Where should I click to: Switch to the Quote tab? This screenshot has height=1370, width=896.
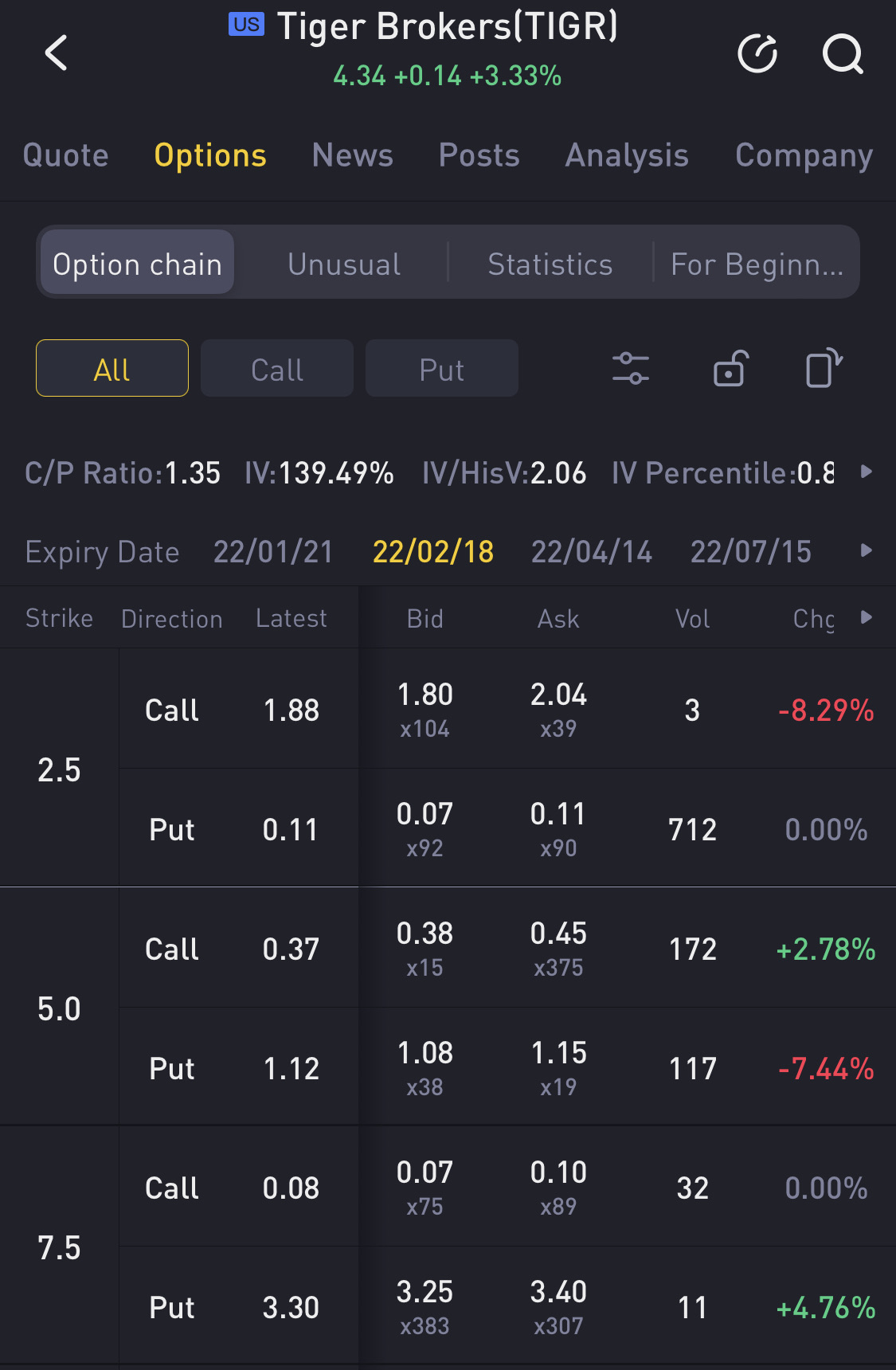coord(66,155)
